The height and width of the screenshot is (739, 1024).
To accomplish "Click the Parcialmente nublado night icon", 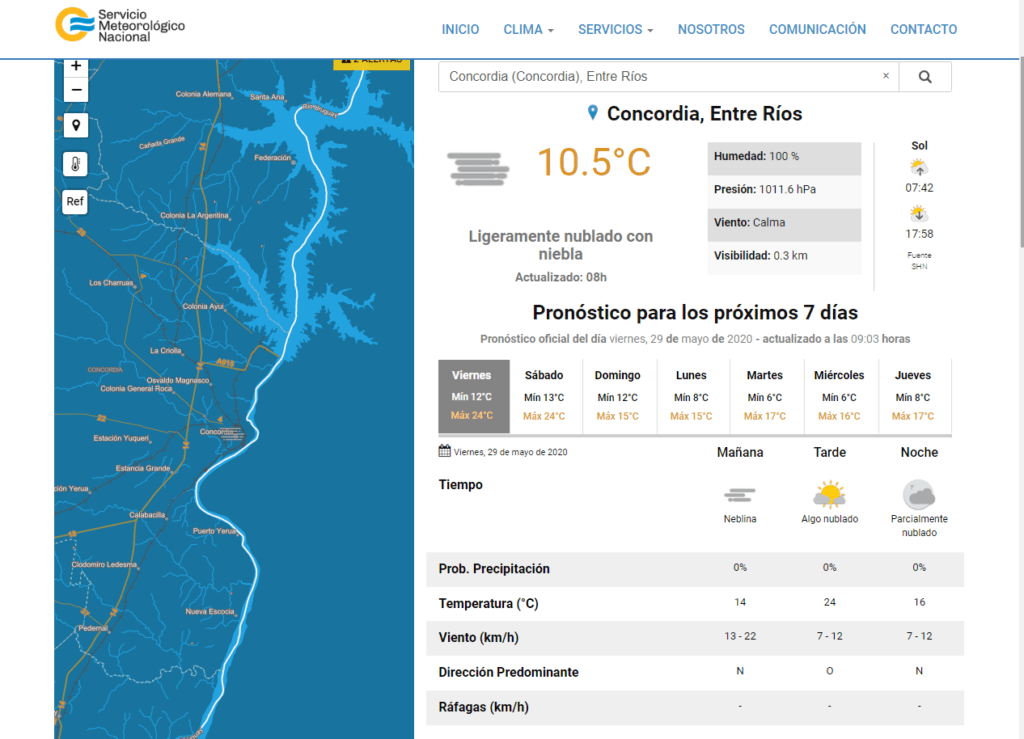I will tap(919, 494).
